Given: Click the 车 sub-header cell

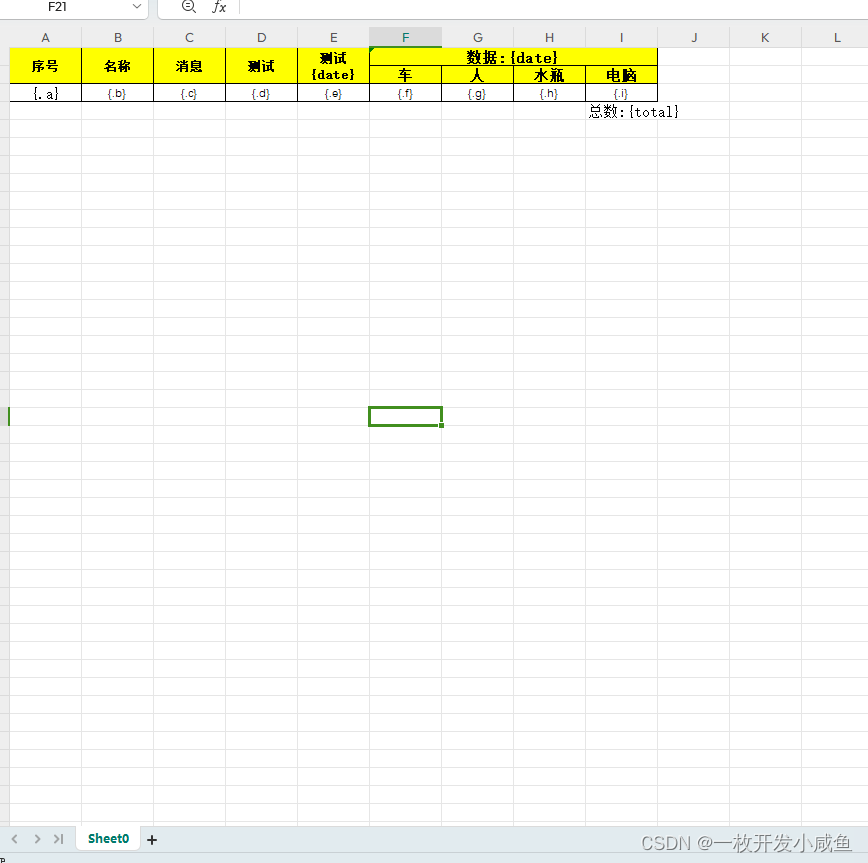Looking at the screenshot, I should (405, 75).
